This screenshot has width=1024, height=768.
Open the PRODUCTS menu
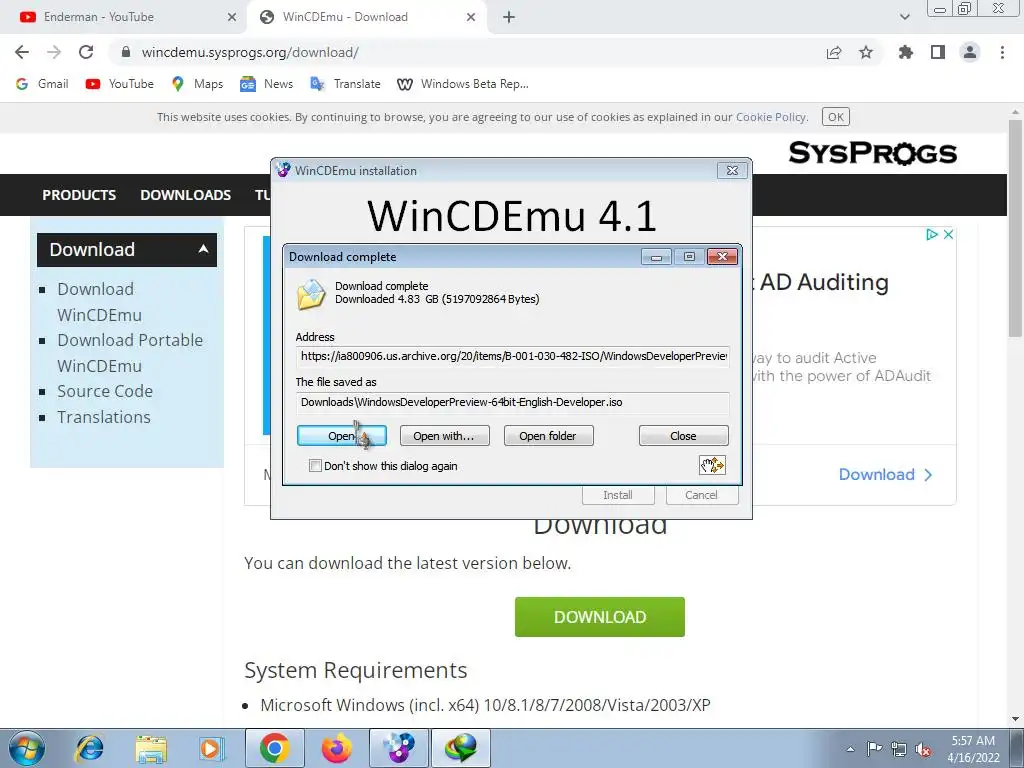pyautogui.click(x=79, y=195)
